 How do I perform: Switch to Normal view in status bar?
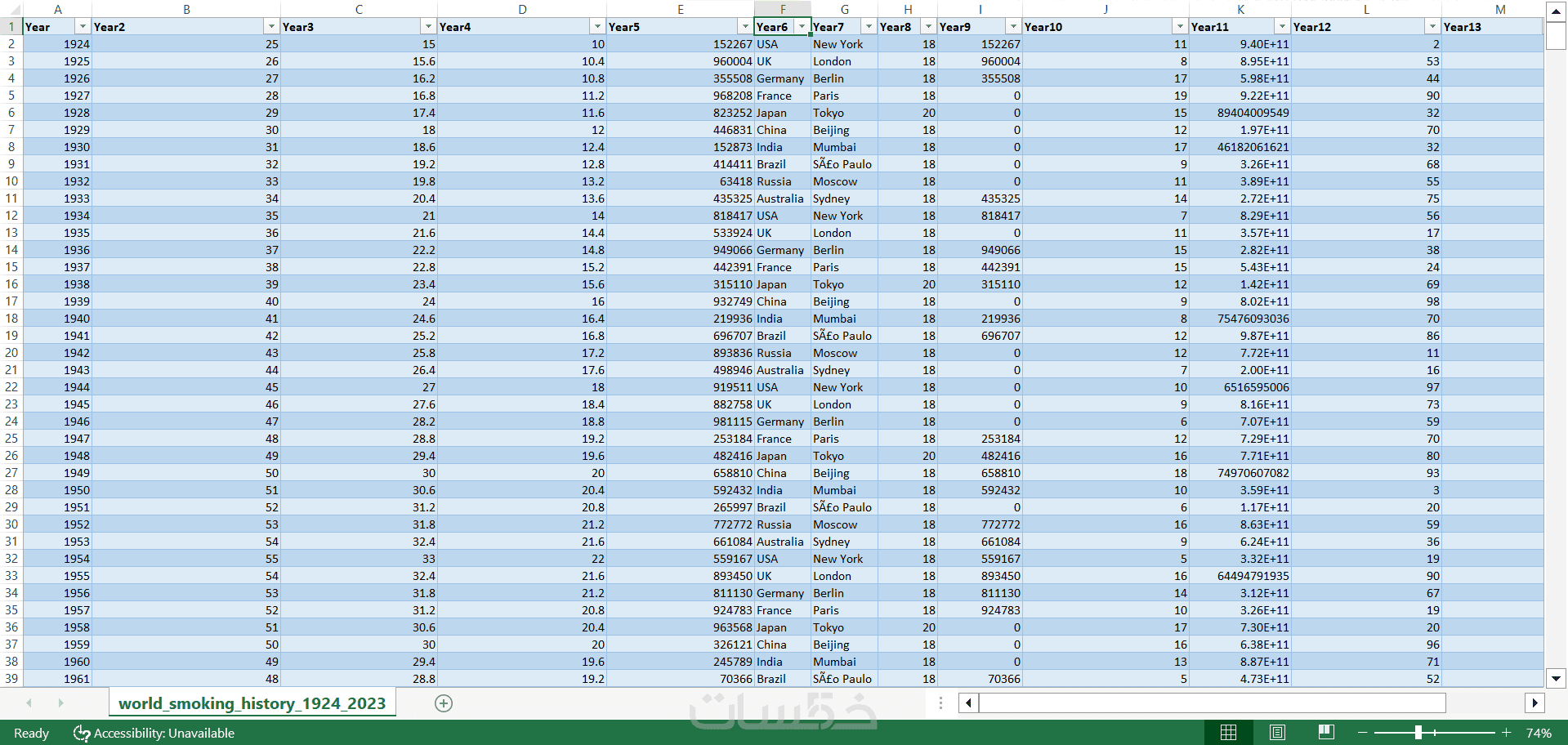(1228, 733)
